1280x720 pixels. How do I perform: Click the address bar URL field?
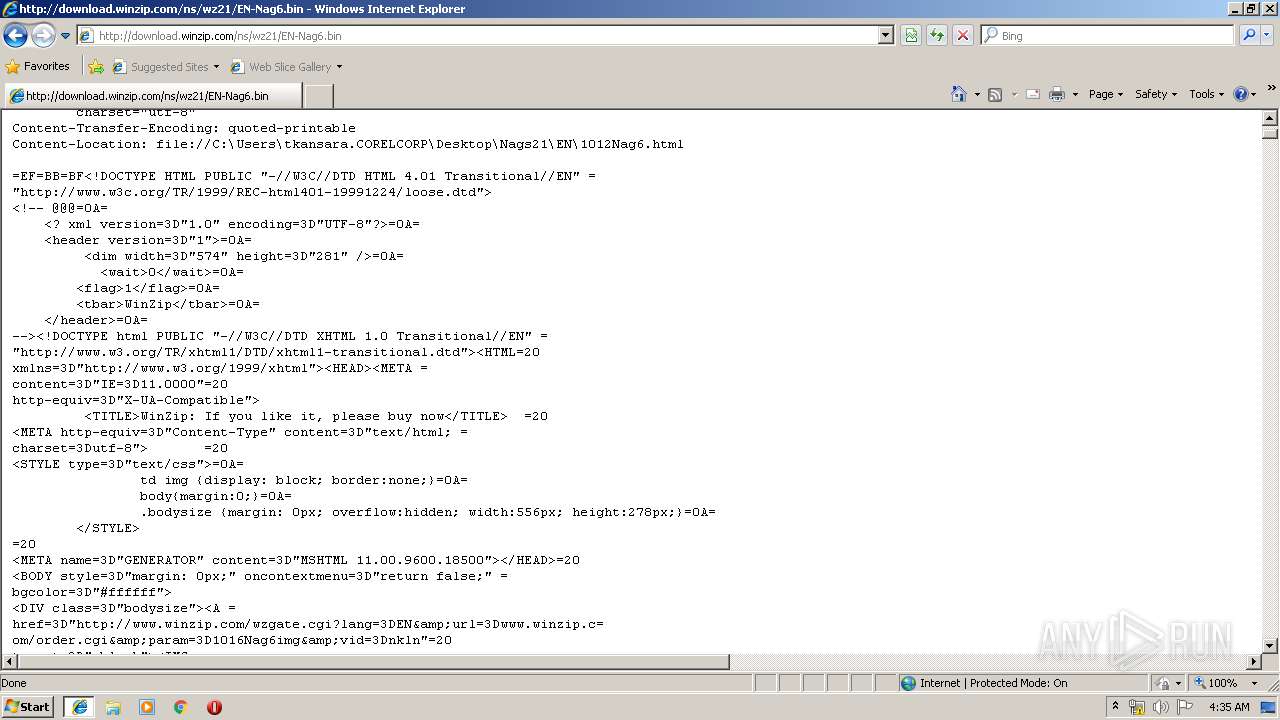point(478,35)
